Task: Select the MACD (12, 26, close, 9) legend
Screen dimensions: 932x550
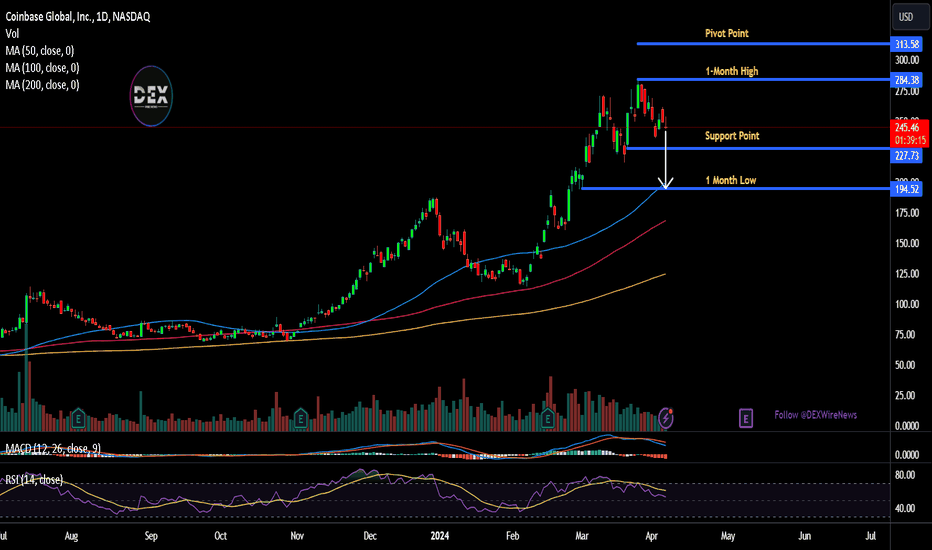Action: (53, 448)
